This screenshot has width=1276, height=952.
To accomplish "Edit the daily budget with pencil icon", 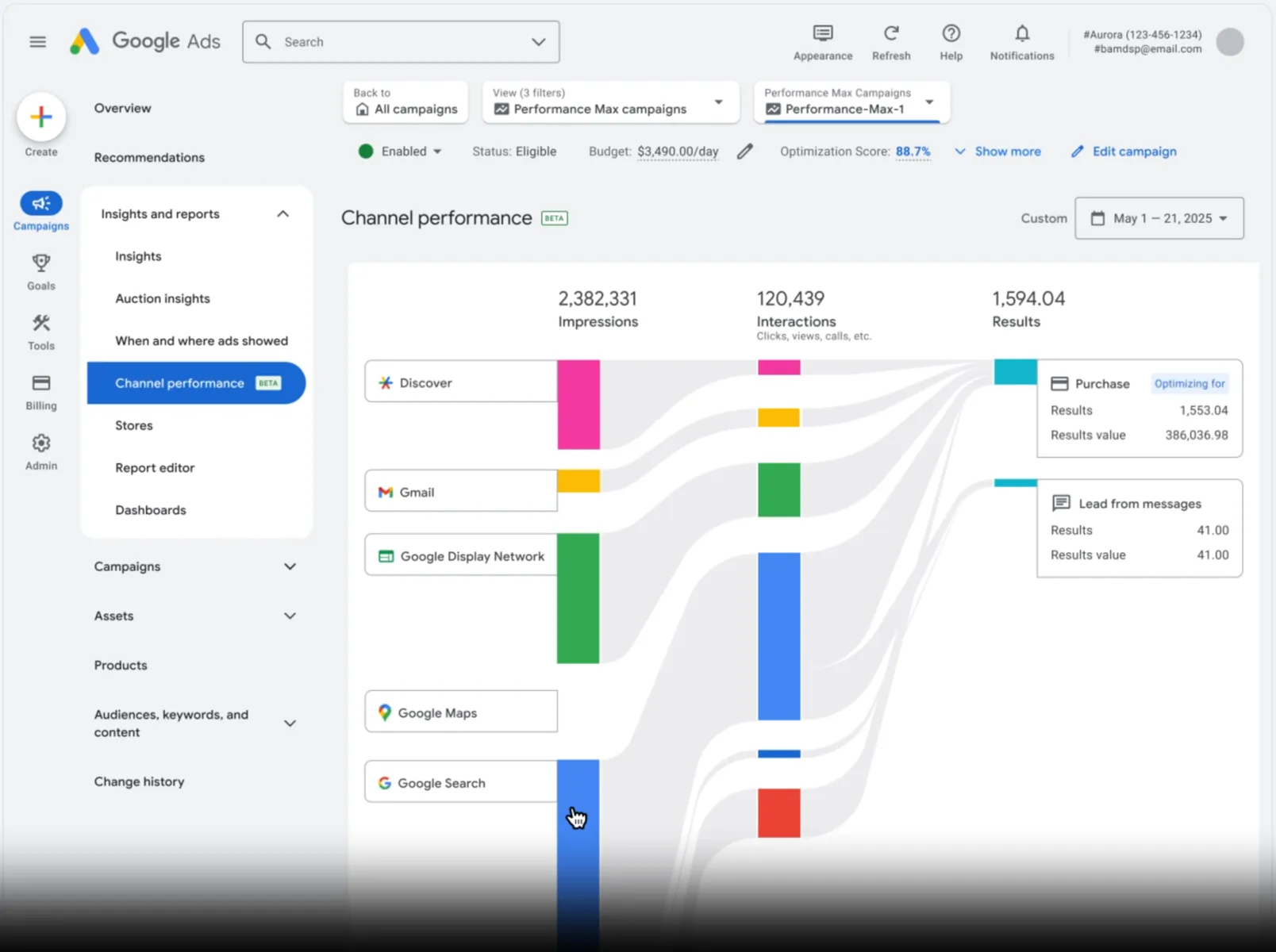I will pos(744,151).
